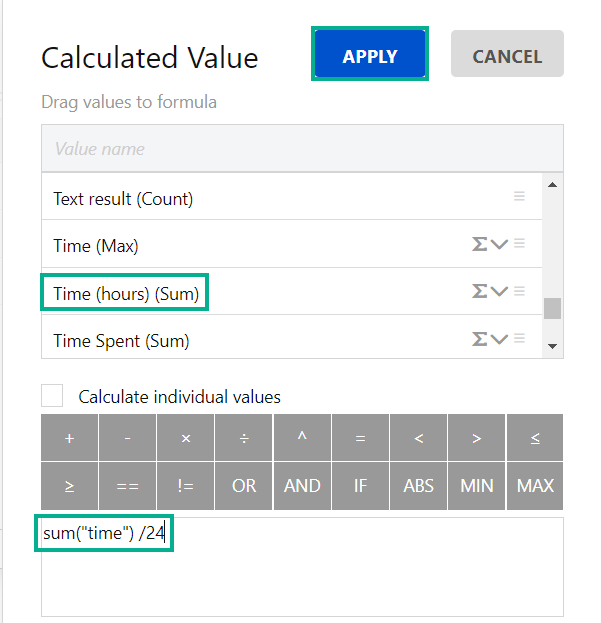Insert the multiplication operator
The image size is (601, 623).
pos(186,438)
